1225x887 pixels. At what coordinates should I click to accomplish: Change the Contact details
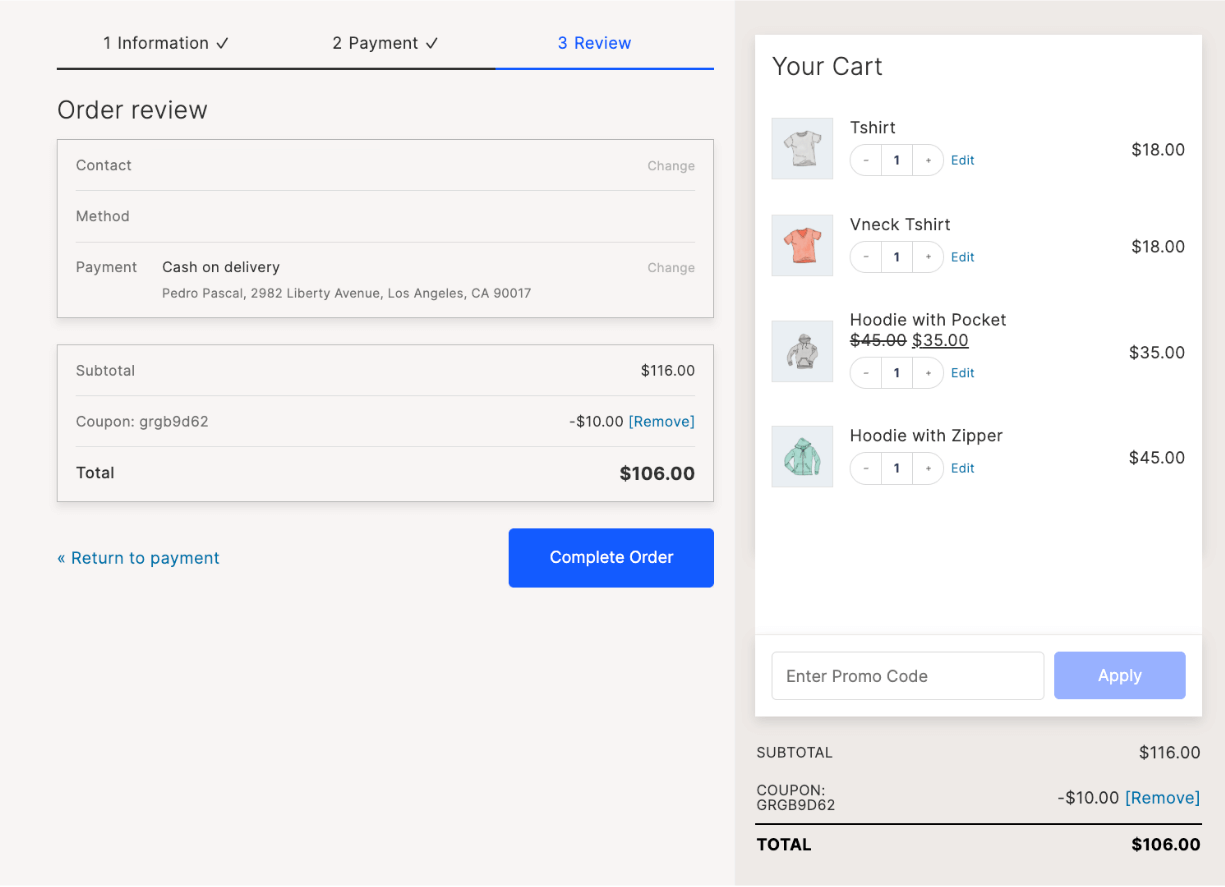(x=671, y=166)
